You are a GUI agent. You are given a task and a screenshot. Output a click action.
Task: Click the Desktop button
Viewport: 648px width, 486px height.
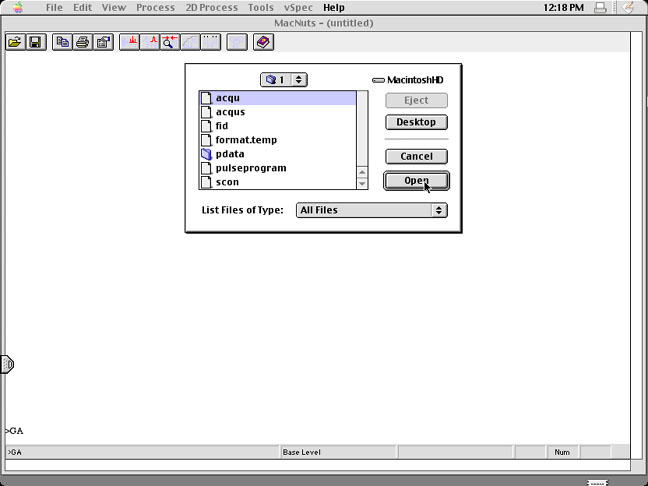pos(416,122)
